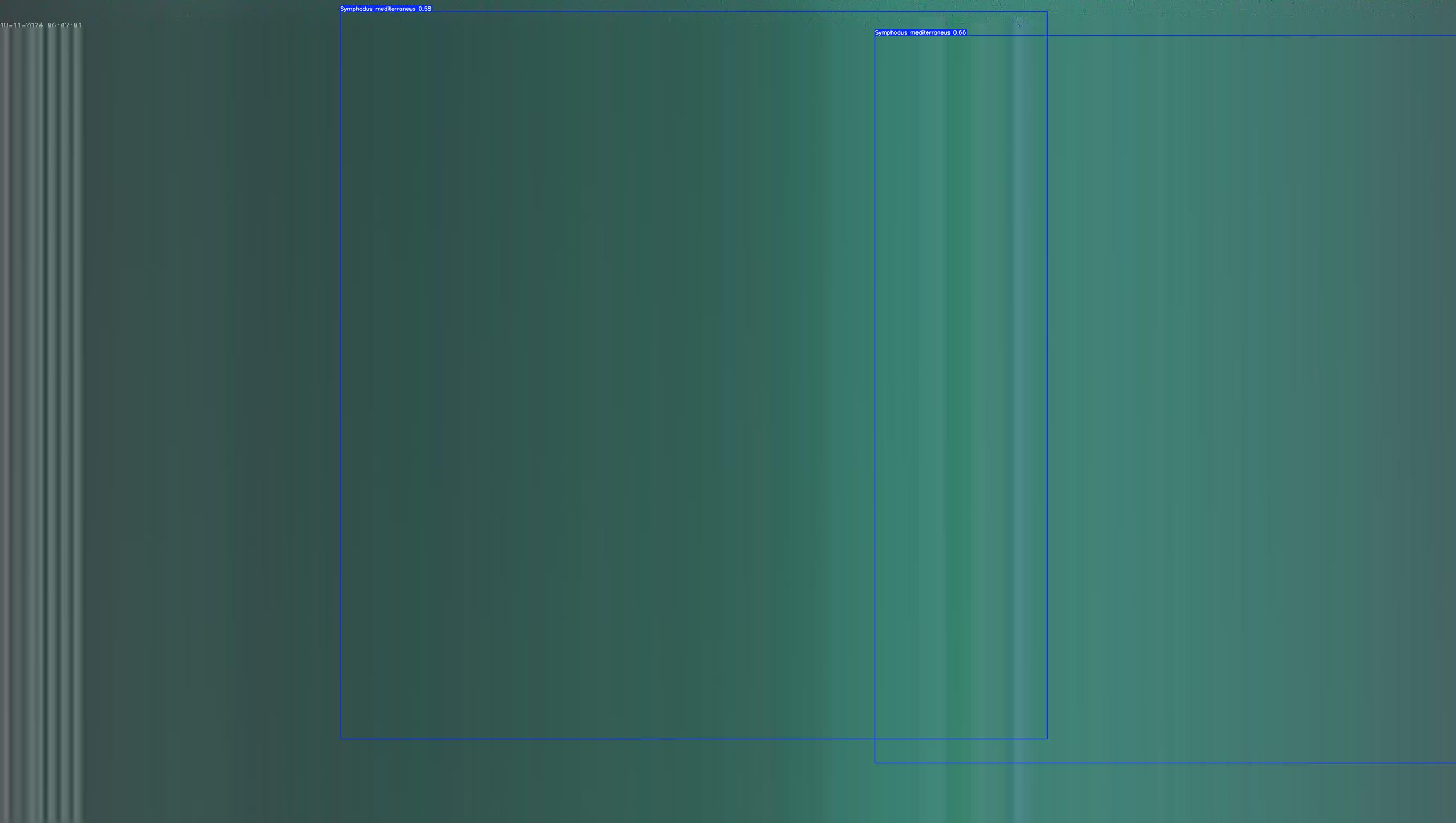Image resolution: width=1456 pixels, height=823 pixels.
Task: Click the time portion 06:47:01 of timestamp
Action: tap(64, 25)
